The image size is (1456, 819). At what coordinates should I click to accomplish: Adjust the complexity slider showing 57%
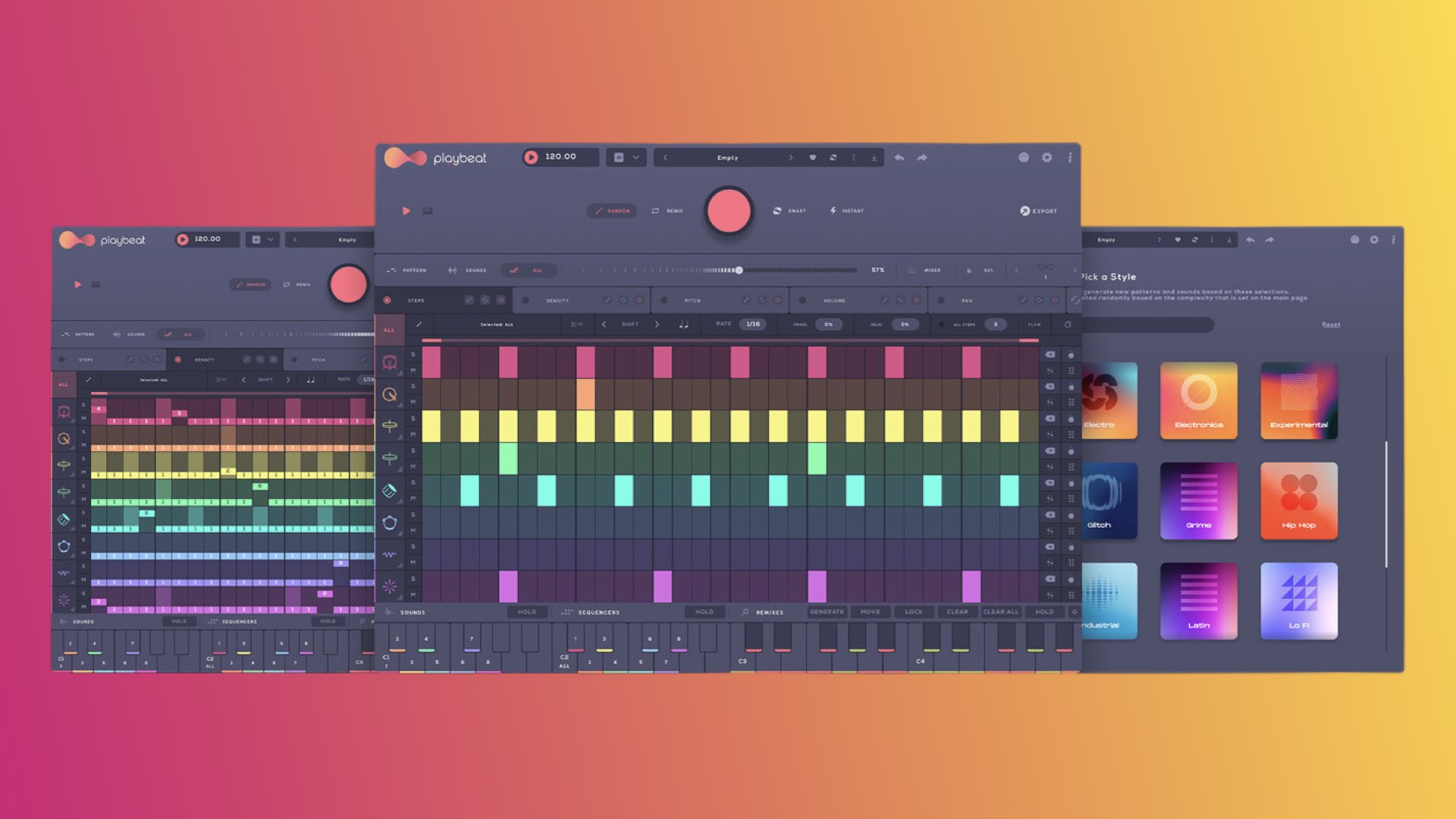(741, 269)
